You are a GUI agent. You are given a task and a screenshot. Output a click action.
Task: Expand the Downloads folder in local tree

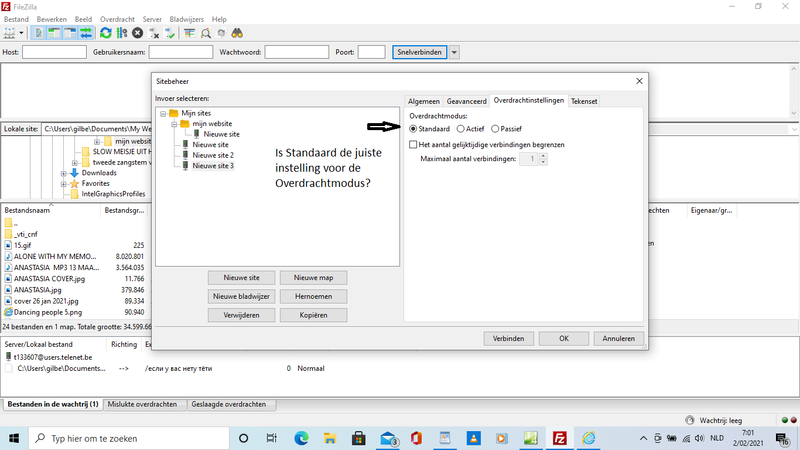(x=64, y=173)
